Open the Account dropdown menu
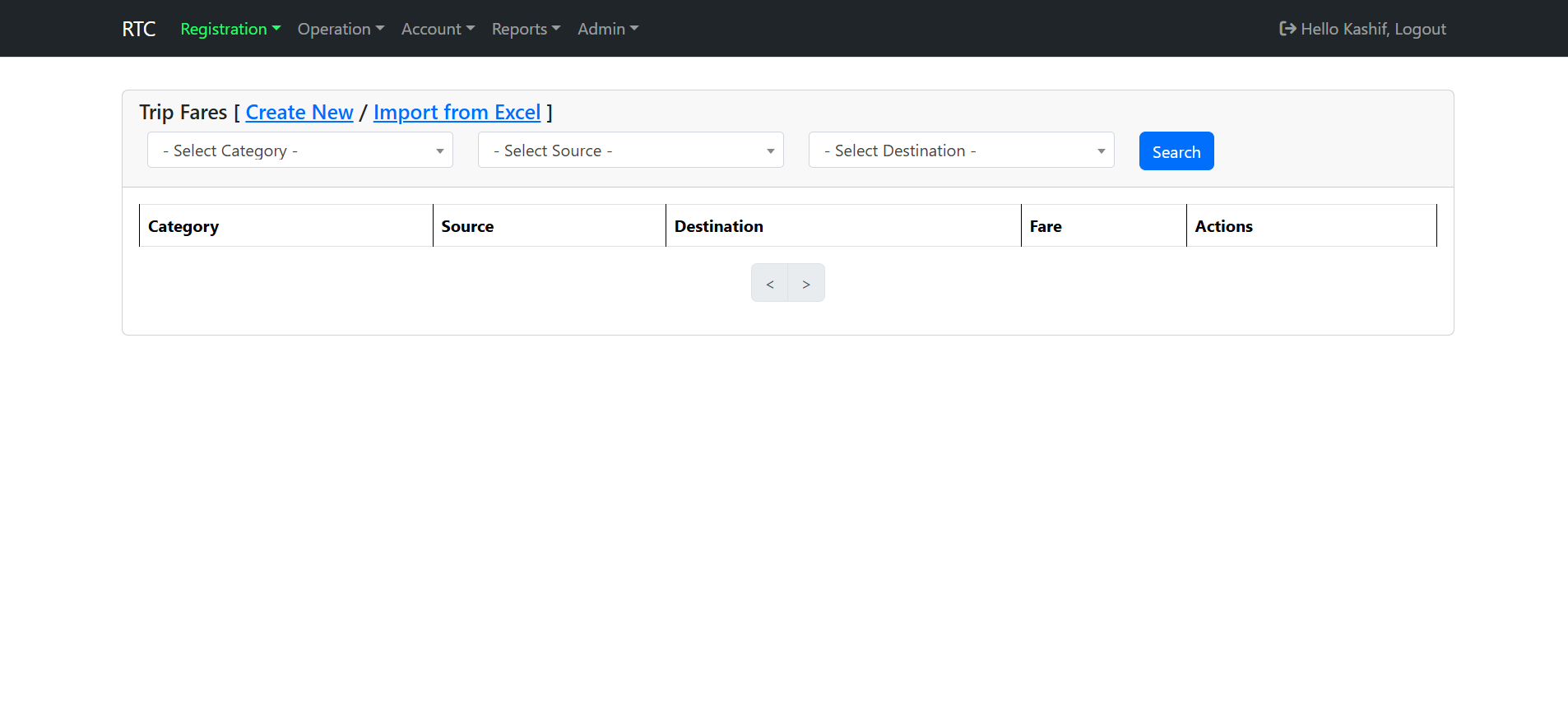 pyautogui.click(x=438, y=29)
